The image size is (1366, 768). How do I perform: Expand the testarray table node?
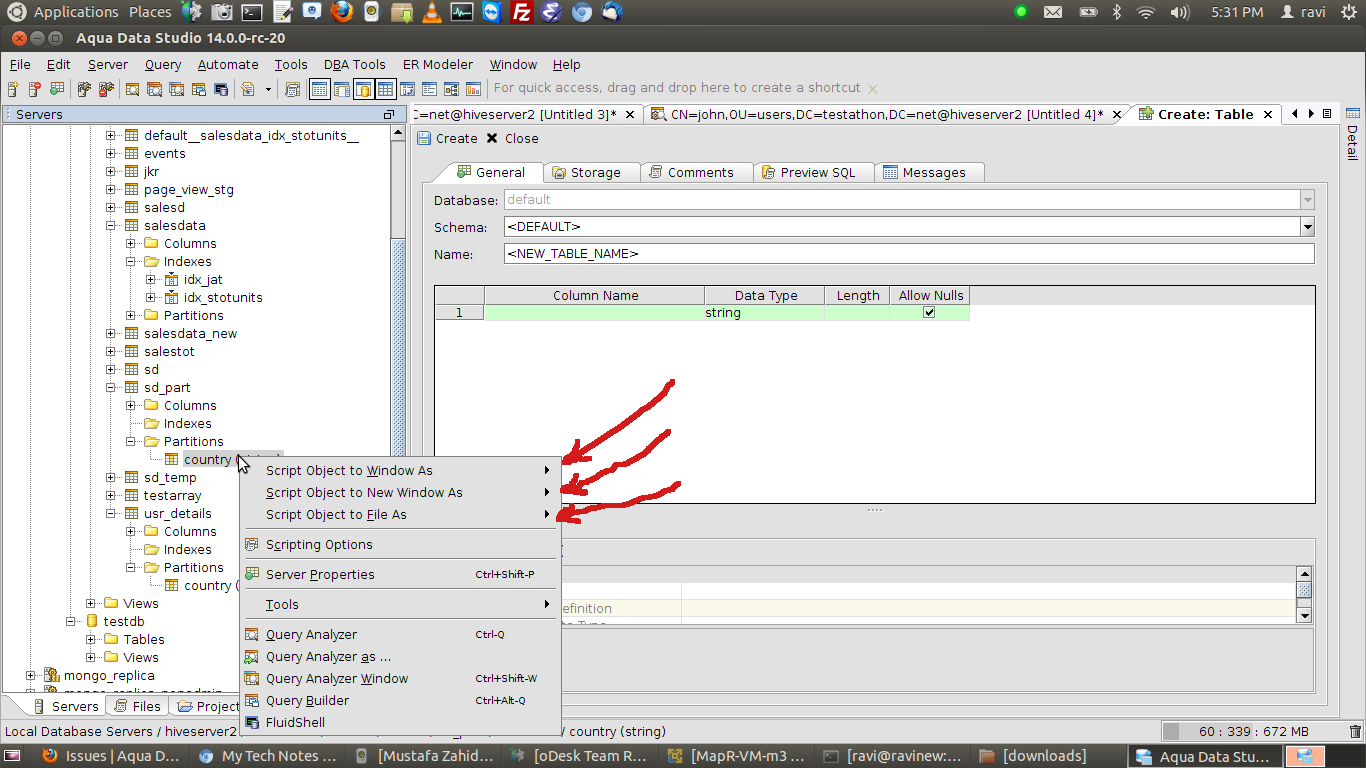click(111, 496)
